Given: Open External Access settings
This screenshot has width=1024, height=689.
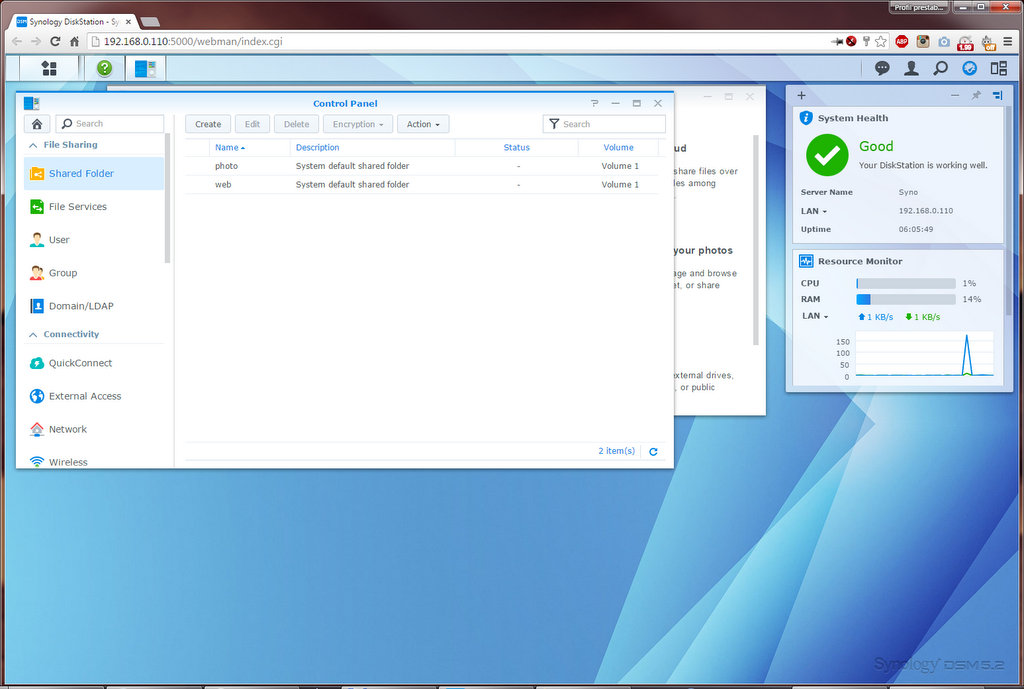Looking at the screenshot, I should click(x=94, y=396).
